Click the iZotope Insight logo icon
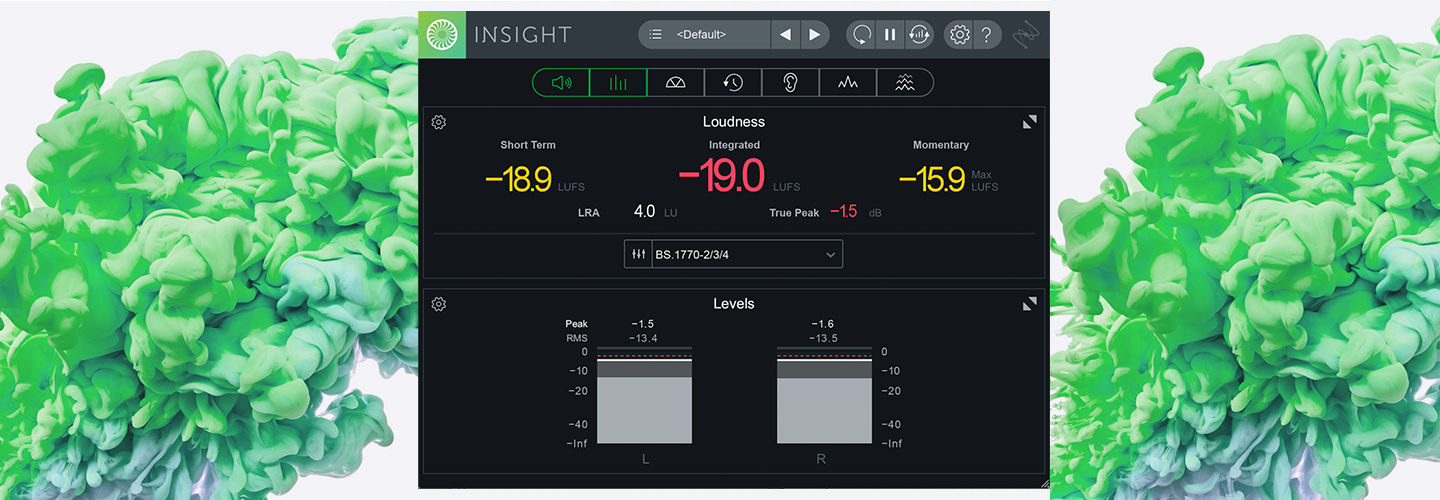This screenshot has width=1440, height=500. [x=442, y=35]
